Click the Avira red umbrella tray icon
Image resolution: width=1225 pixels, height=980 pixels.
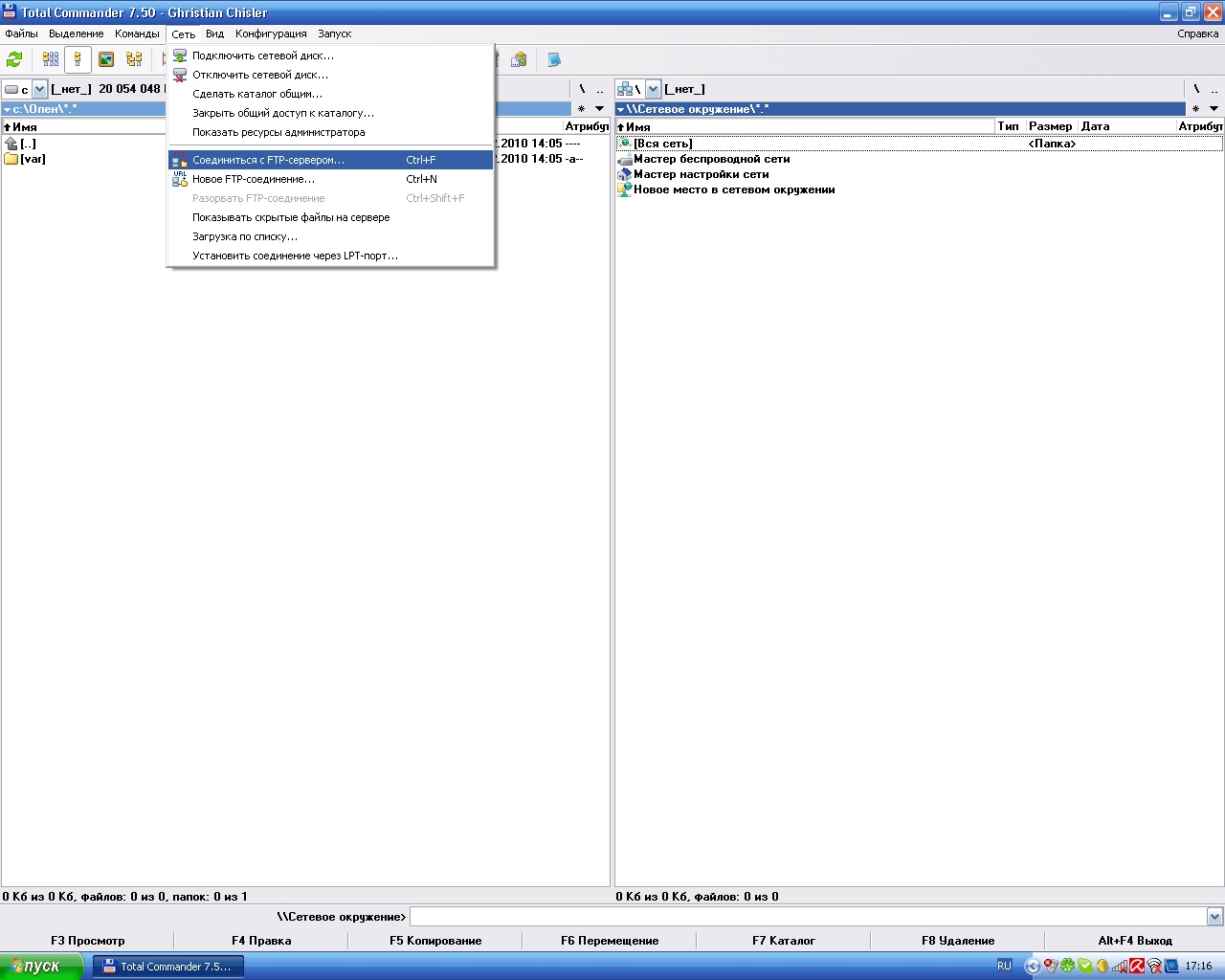click(1137, 966)
